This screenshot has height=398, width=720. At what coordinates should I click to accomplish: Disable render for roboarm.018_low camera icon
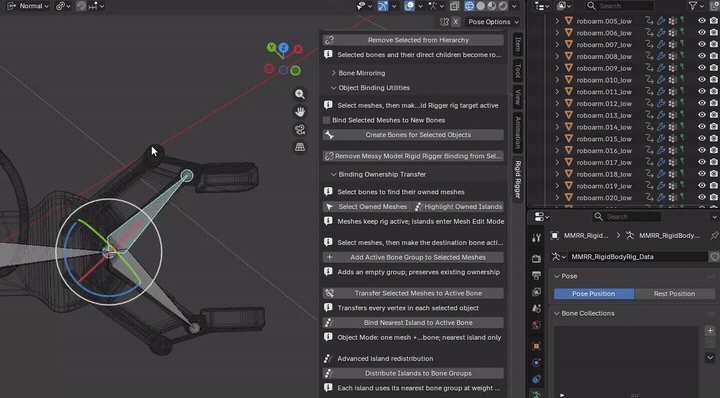[714, 174]
